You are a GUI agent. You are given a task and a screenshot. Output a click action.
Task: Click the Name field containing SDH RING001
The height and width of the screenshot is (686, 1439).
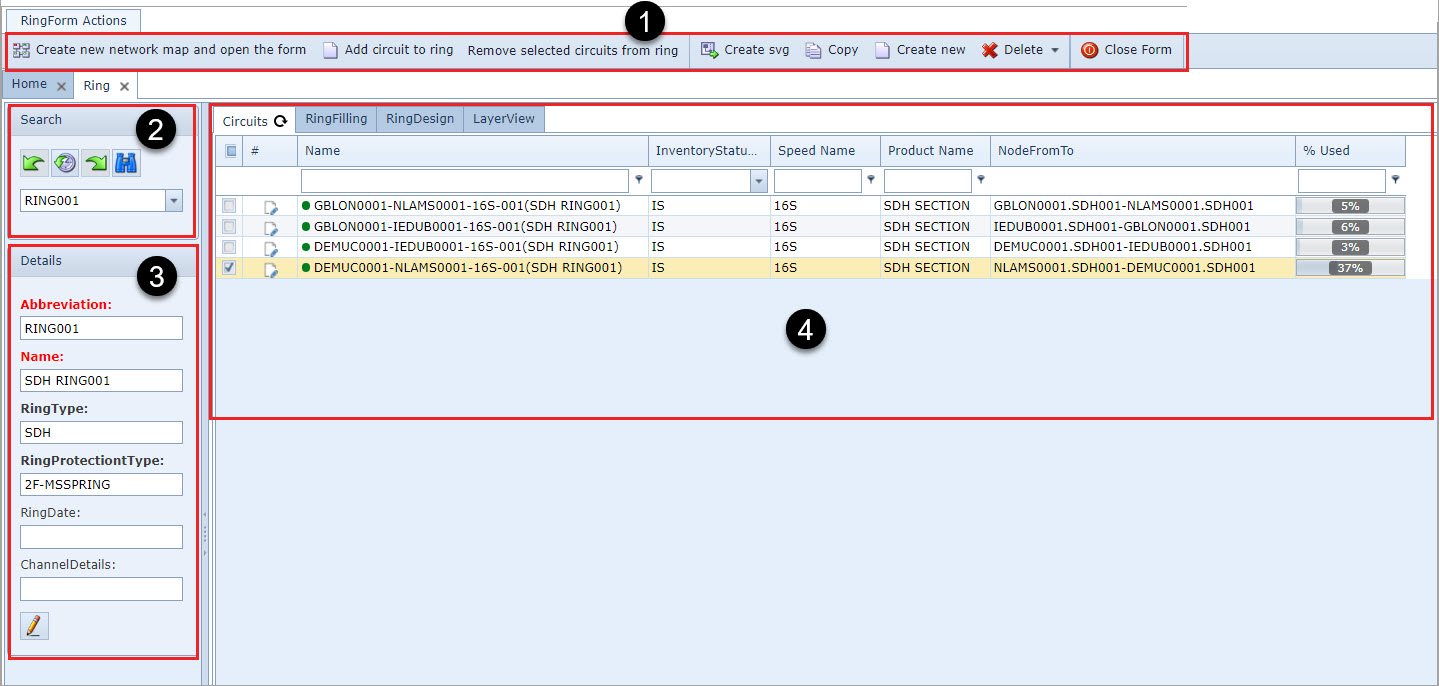(102, 380)
